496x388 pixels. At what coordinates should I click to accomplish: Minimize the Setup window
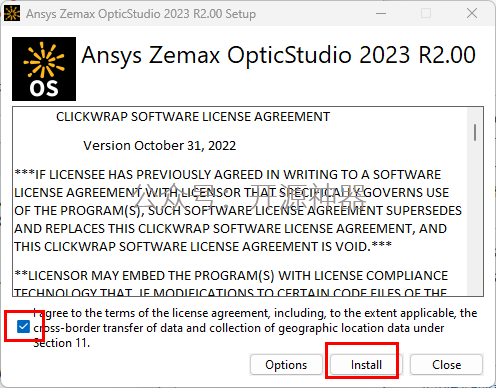[x=381, y=14]
